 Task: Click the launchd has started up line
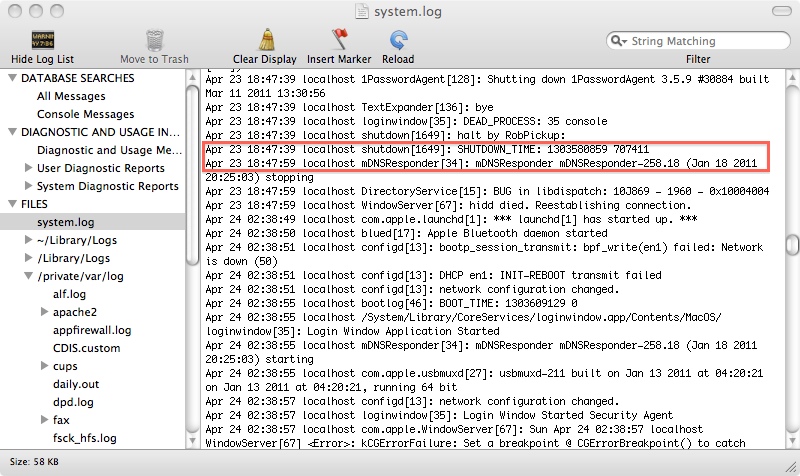[x=451, y=219]
